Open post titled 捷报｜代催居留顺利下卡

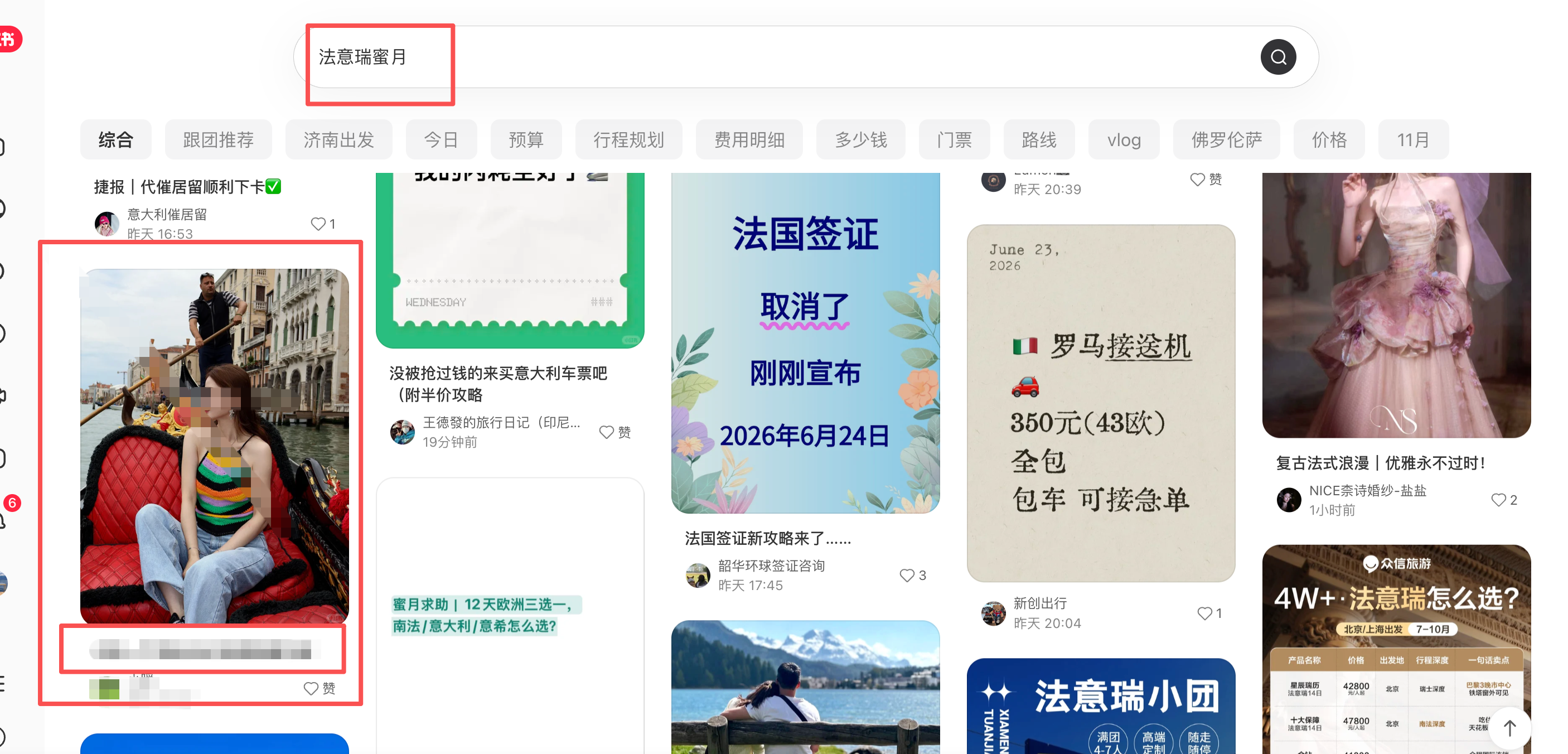[187, 187]
